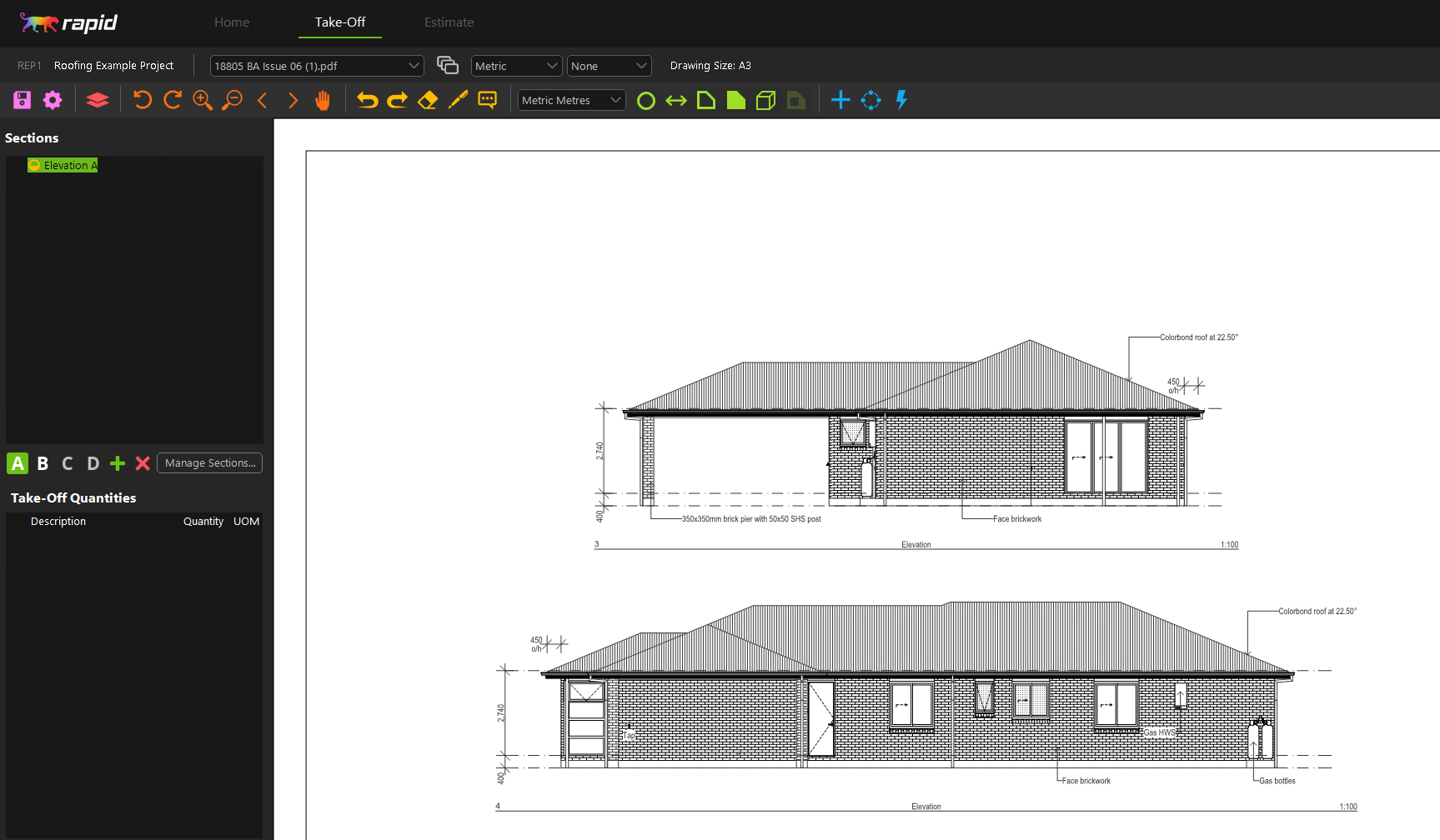
Task: Click the undo arrow
Action: [x=367, y=100]
